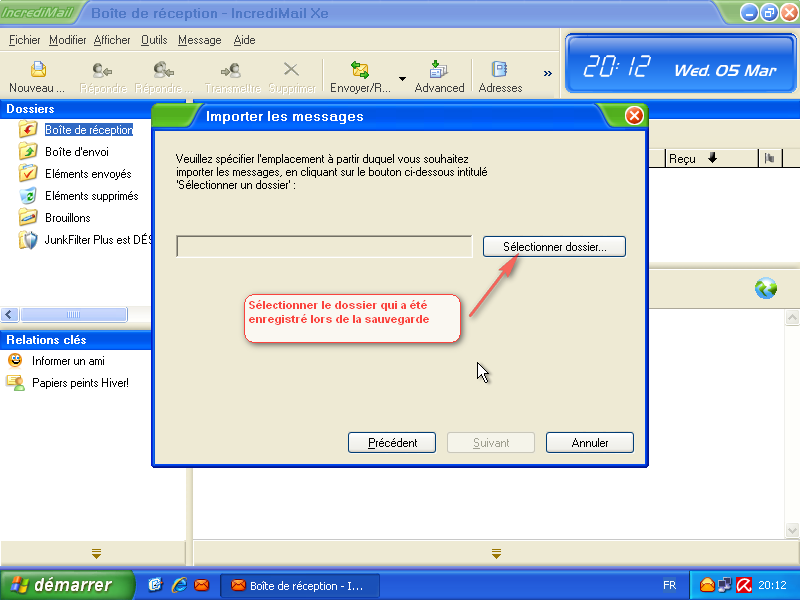Viewport: 800px width, 600px height.
Task: Click the IncrediMail system tray icon
Action: point(707,585)
